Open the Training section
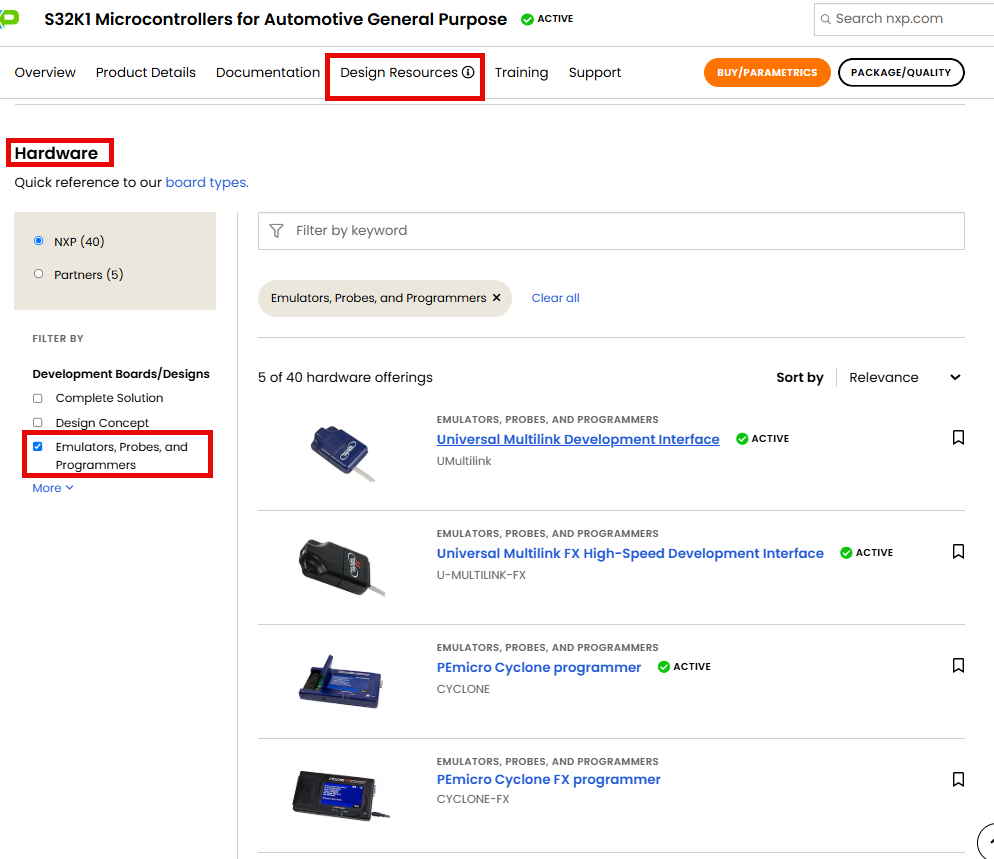994x859 pixels. point(521,72)
